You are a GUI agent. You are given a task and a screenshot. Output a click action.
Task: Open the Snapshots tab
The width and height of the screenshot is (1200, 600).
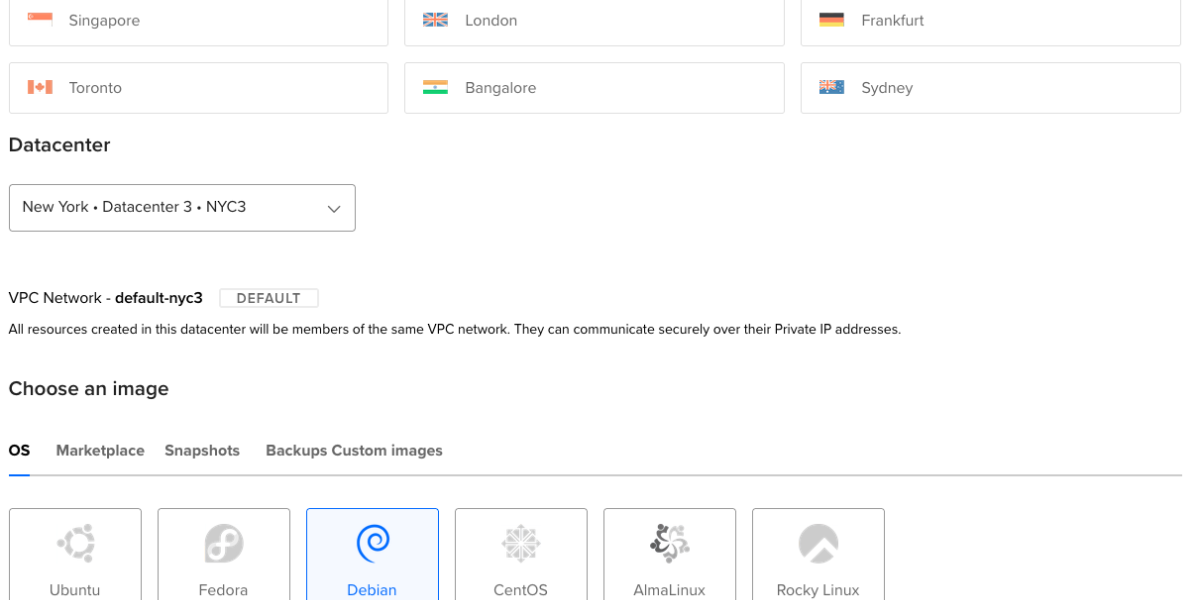[x=202, y=451]
